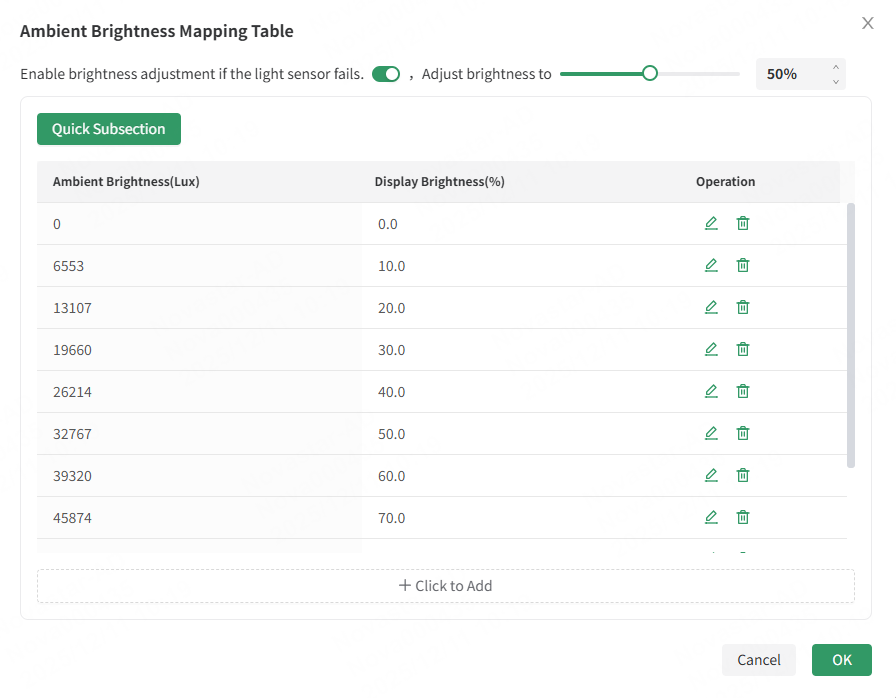Edit the 45874 Lux entry

711,517
